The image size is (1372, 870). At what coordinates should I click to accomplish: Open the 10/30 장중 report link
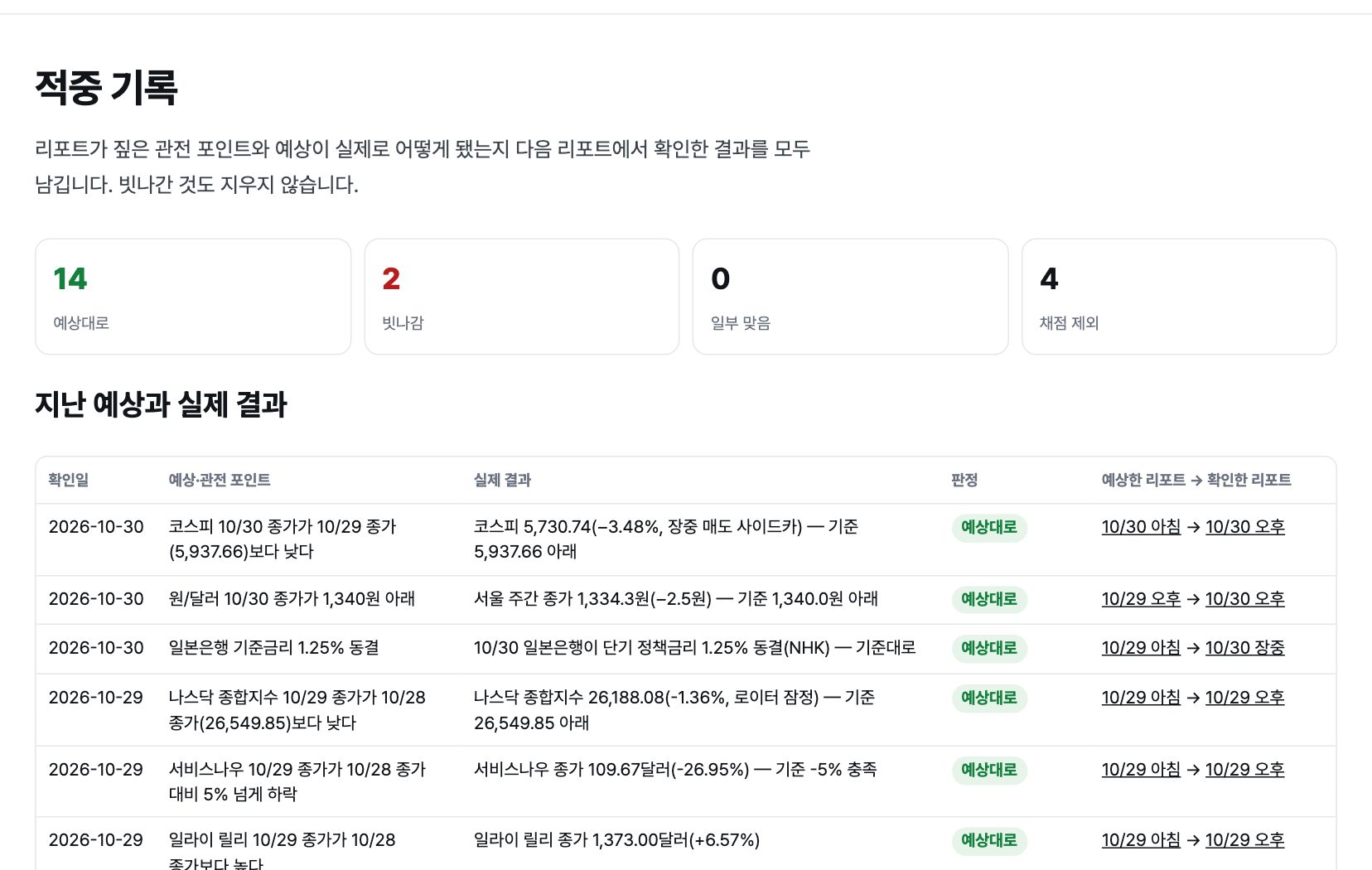pos(1244,648)
